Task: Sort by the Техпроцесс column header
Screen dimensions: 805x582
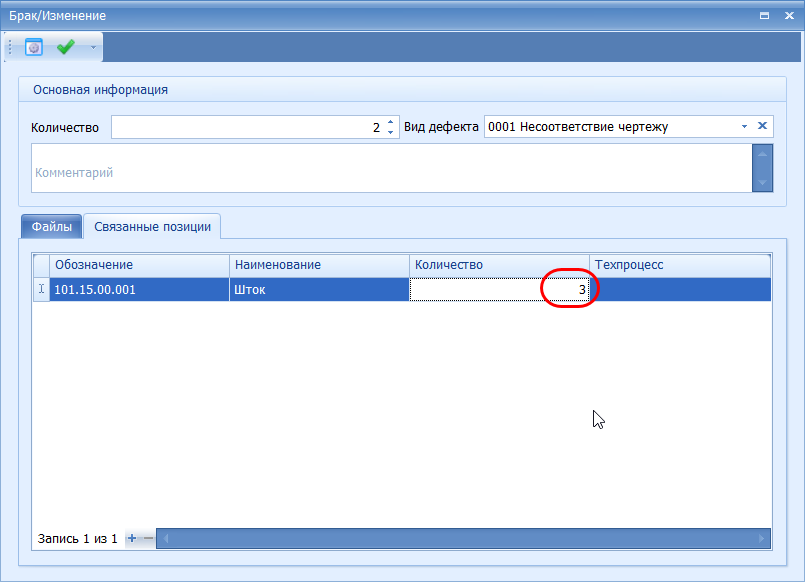Action: [x=679, y=264]
